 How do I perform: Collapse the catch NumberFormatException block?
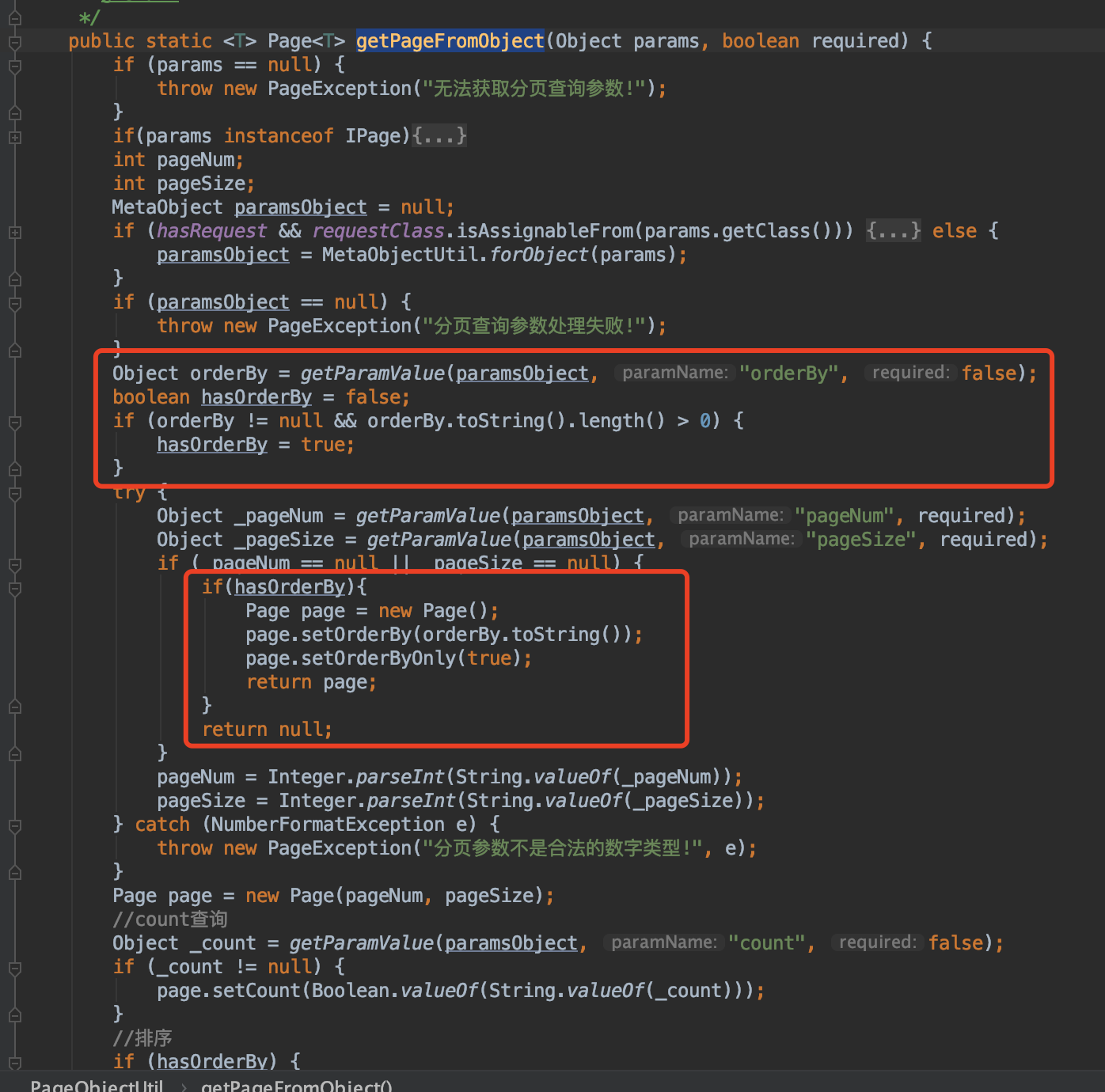[x=14, y=825]
